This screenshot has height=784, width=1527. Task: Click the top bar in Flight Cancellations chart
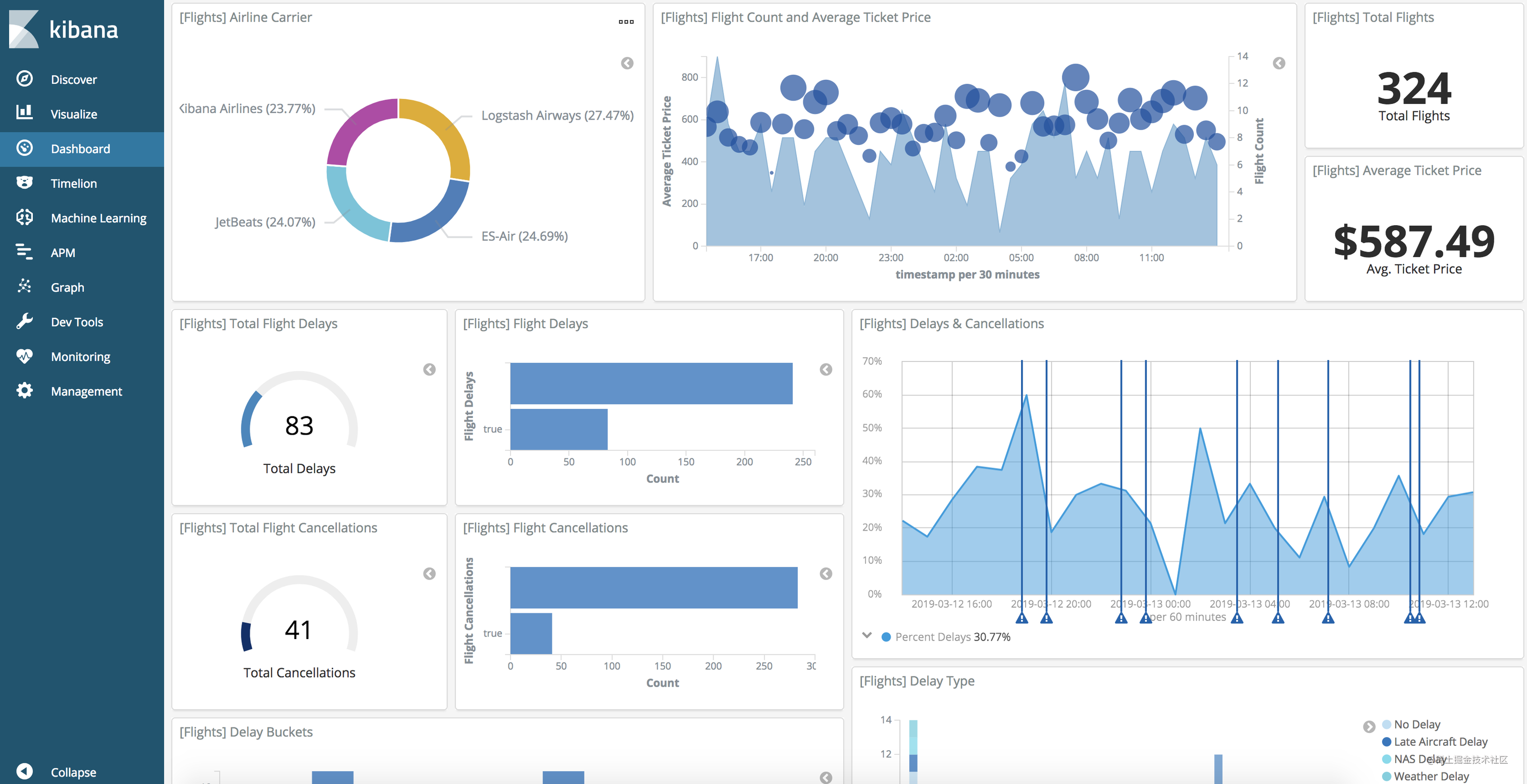[x=653, y=588]
